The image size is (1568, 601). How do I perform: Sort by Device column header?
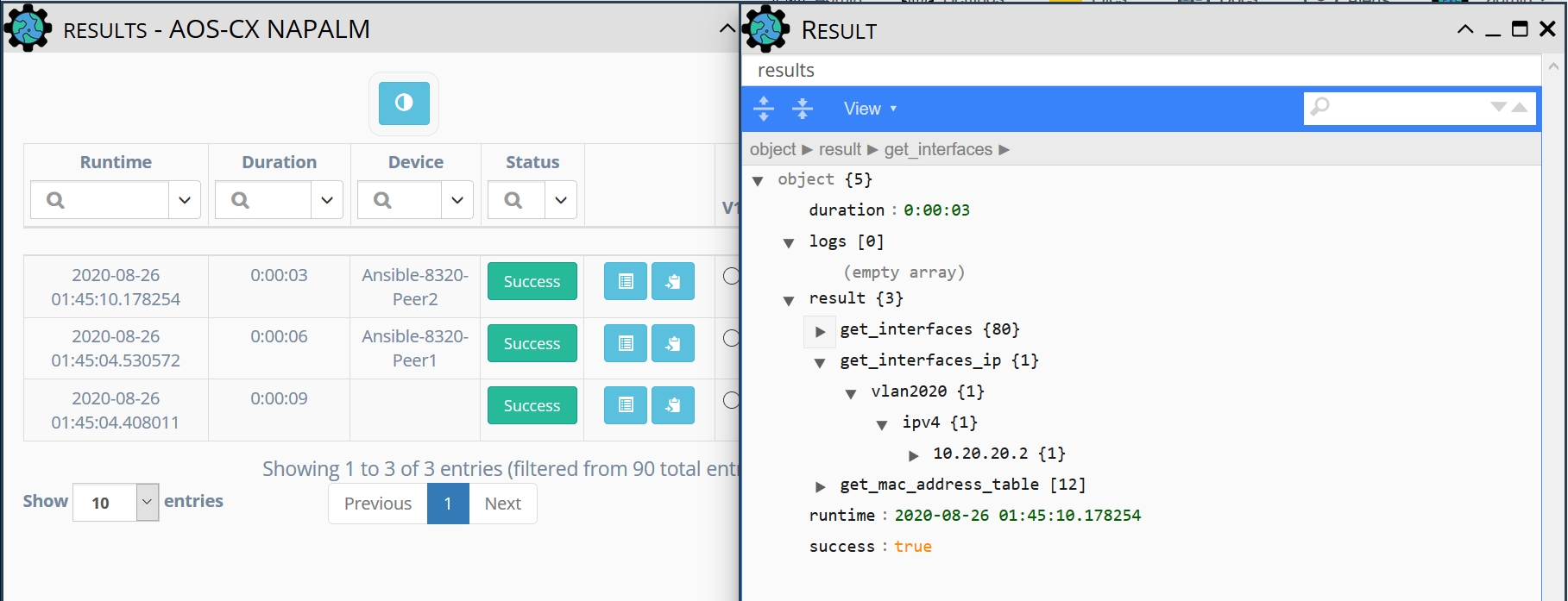(x=416, y=162)
